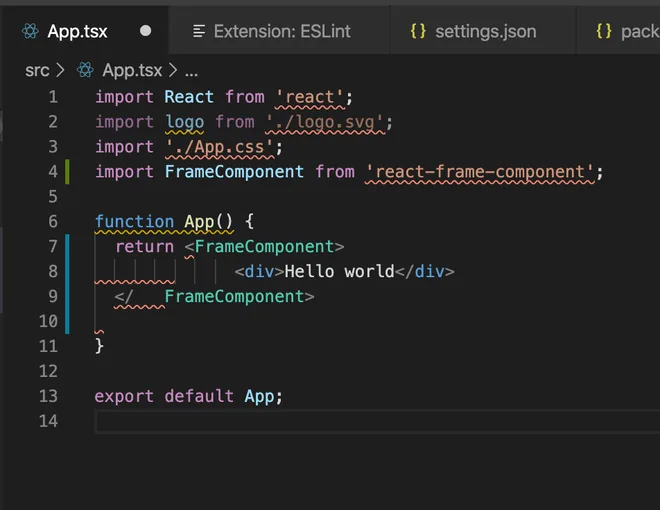This screenshot has height=510, width=660.
Task: Click the logo identifier on line 2
Action: pos(185,123)
